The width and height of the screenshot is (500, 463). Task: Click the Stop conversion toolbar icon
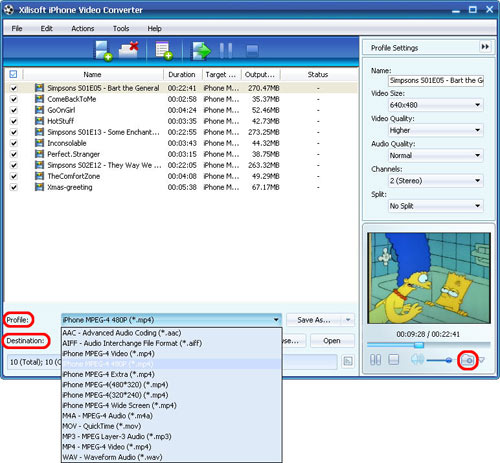(x=252, y=51)
